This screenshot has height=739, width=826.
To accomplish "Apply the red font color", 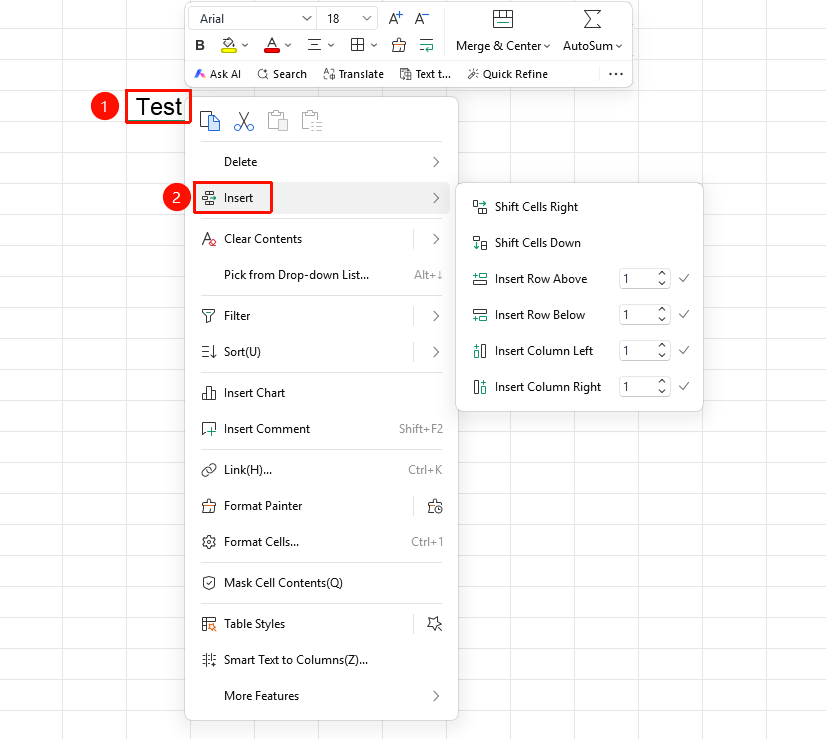I will [x=272, y=45].
